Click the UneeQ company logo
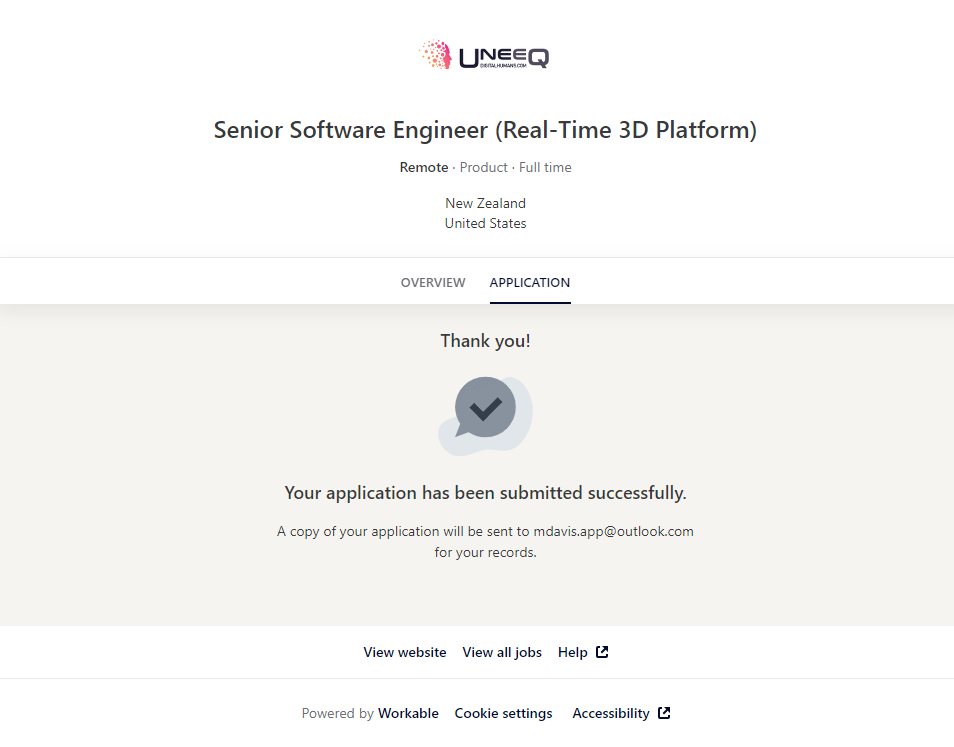Screen dimensions: 954x747 (x=485, y=55)
